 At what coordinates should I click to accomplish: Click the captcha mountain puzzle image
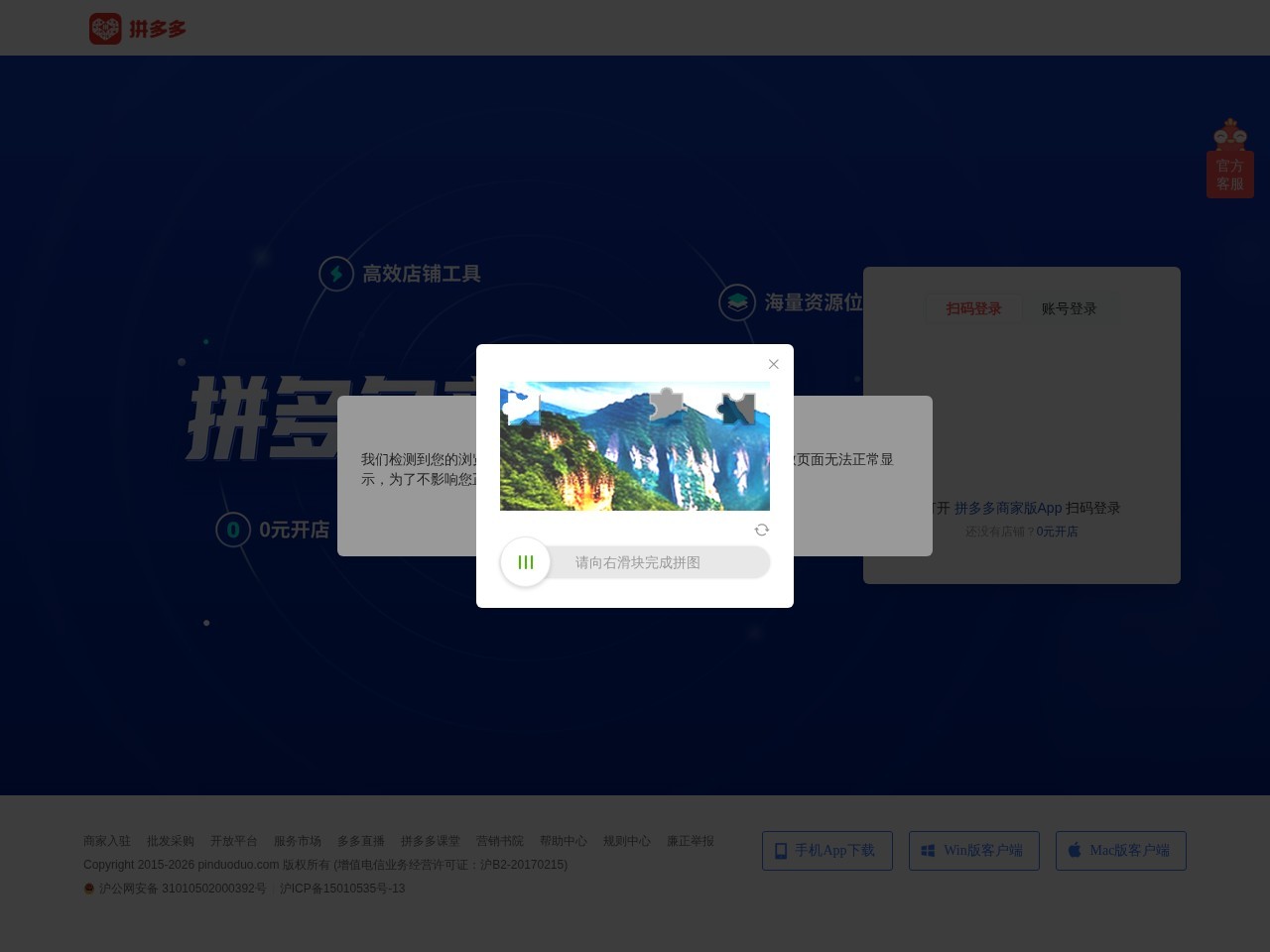click(635, 446)
